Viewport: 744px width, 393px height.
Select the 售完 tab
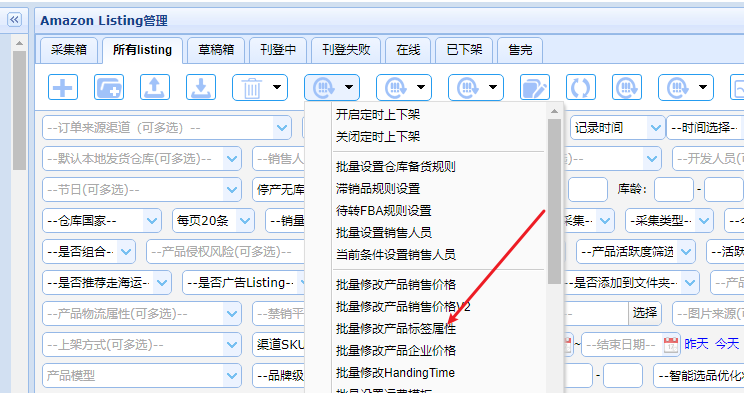520,50
